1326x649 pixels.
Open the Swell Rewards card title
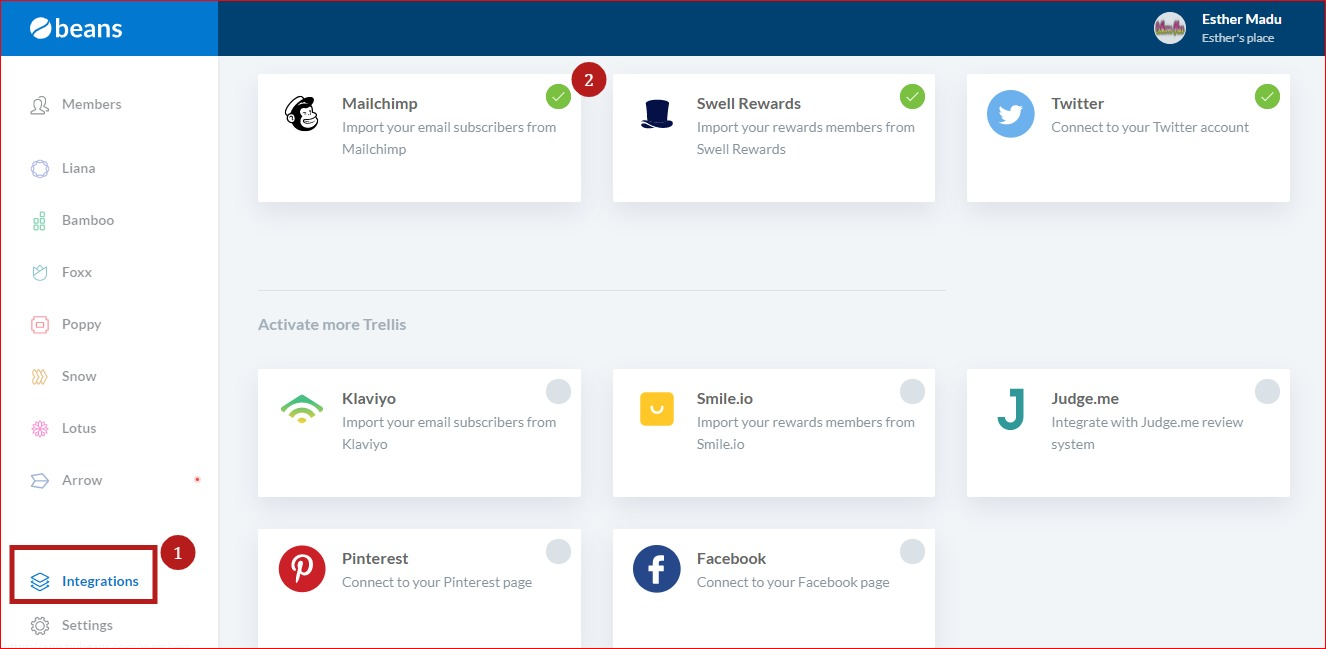pyautogui.click(x=749, y=104)
